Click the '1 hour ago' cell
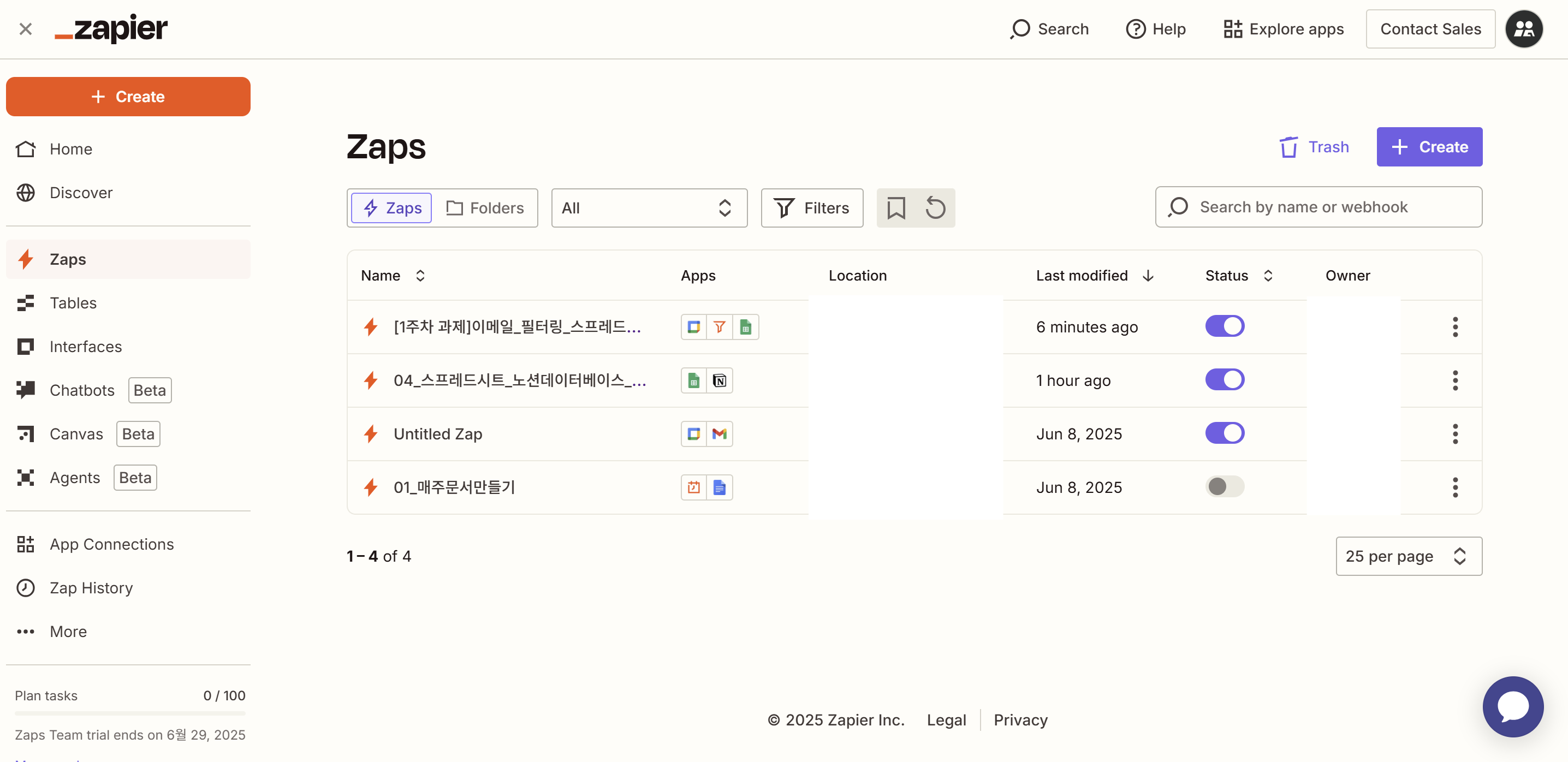The image size is (1568, 762). pyautogui.click(x=1073, y=380)
